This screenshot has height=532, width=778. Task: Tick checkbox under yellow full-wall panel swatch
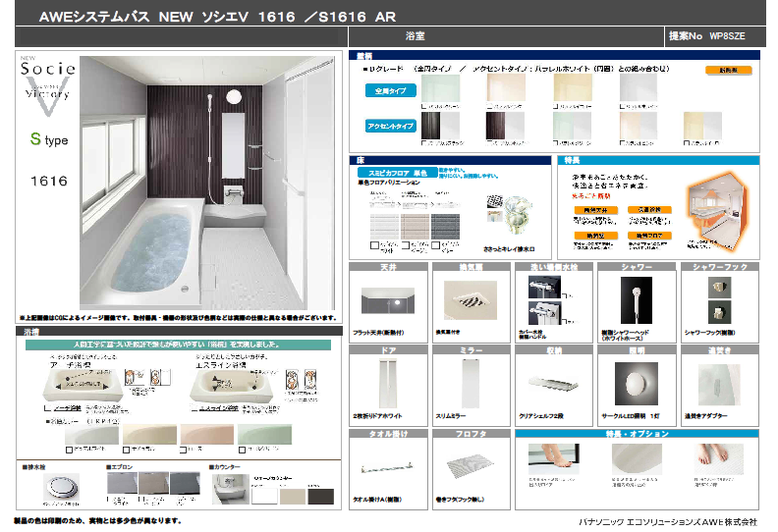coord(556,107)
